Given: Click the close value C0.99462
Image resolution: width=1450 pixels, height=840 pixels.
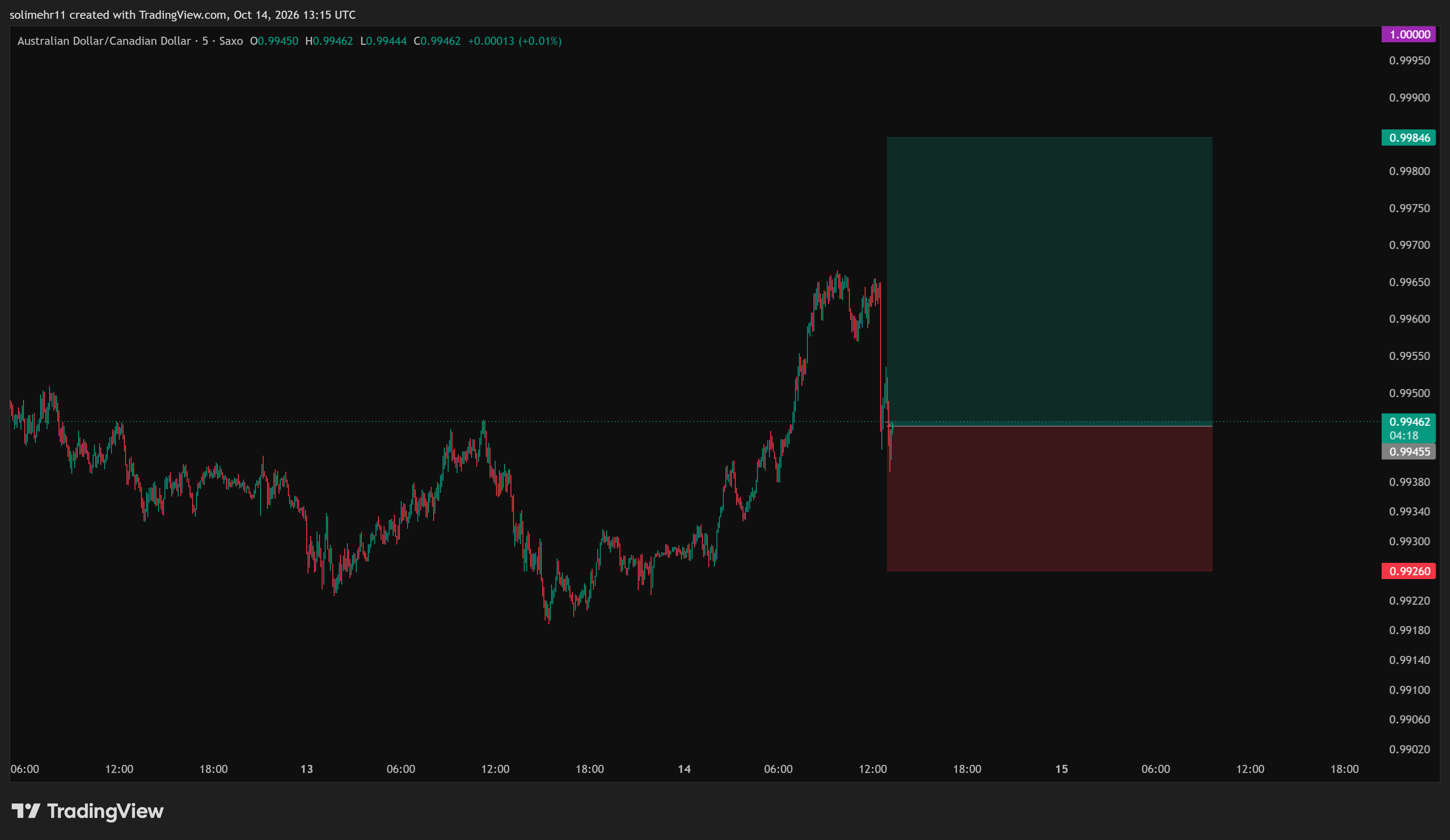Looking at the screenshot, I should tap(437, 41).
